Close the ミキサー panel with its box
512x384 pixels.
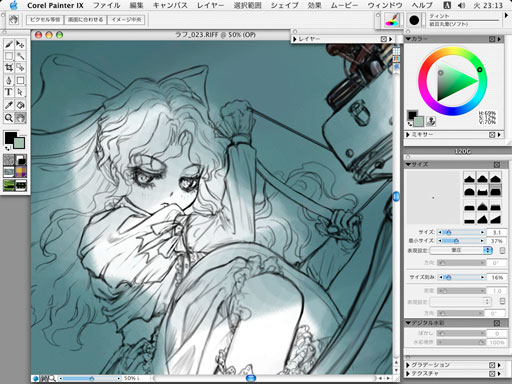[x=492, y=135]
